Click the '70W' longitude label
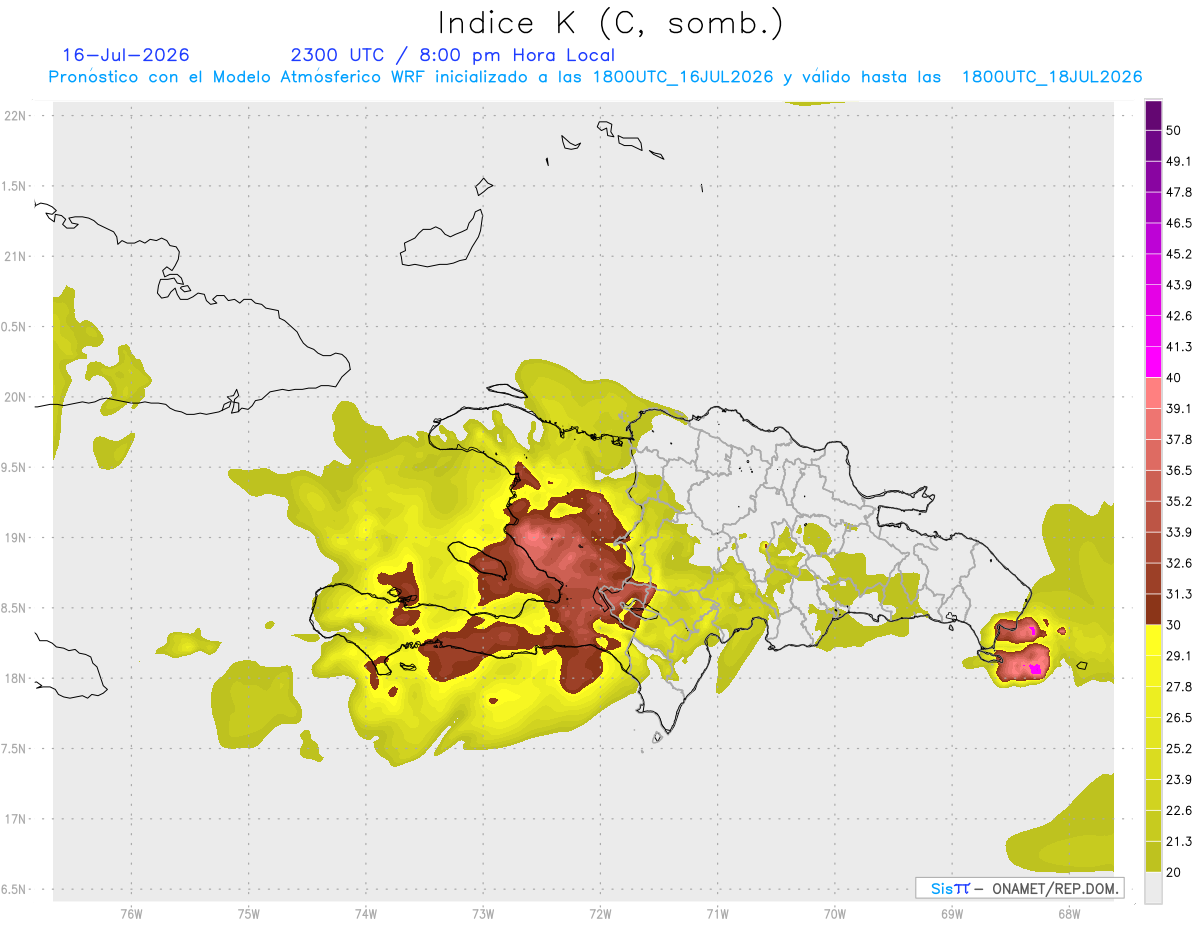 point(834,913)
